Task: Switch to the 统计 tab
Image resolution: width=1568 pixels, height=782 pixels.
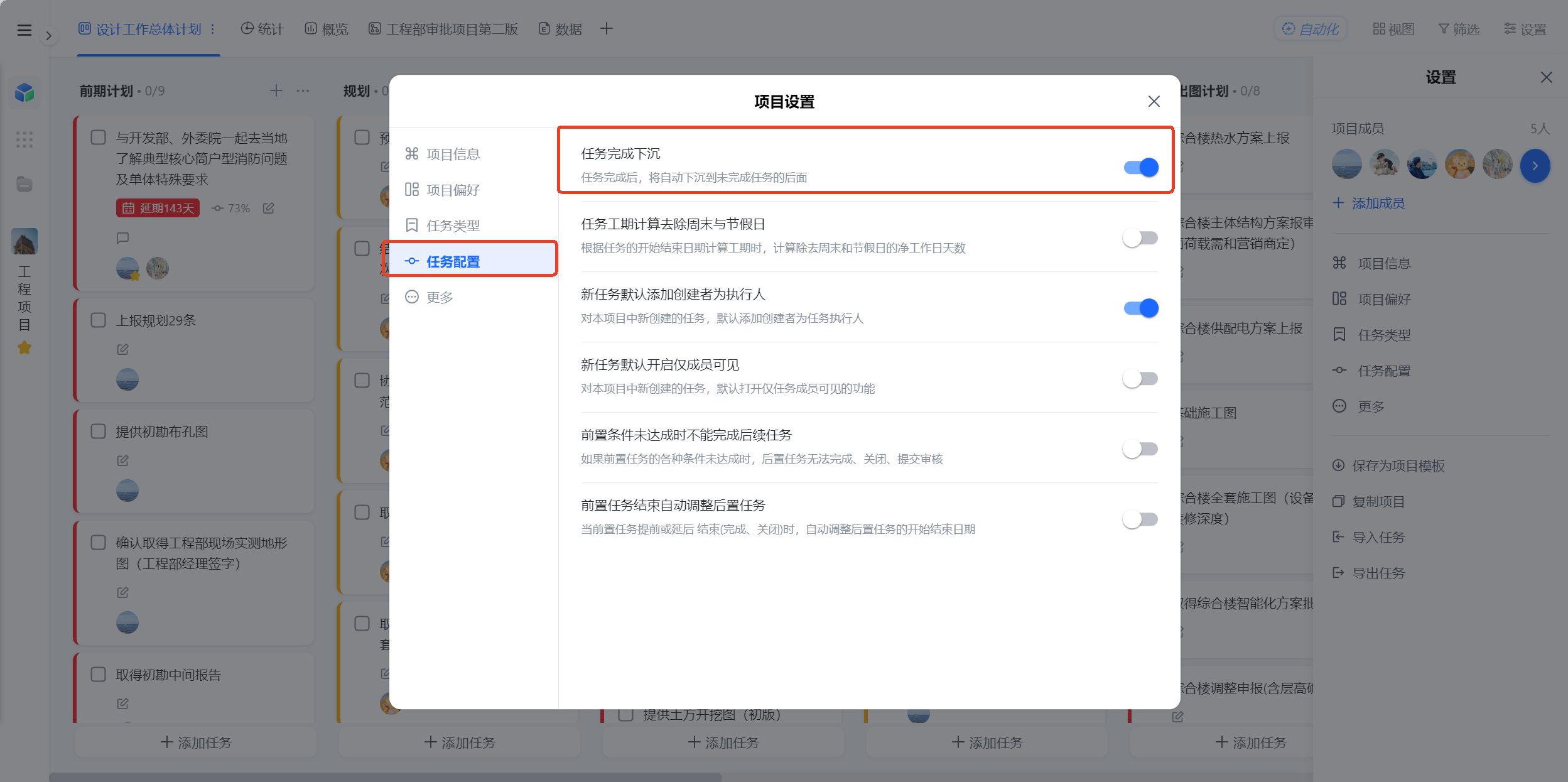Action: click(262, 29)
